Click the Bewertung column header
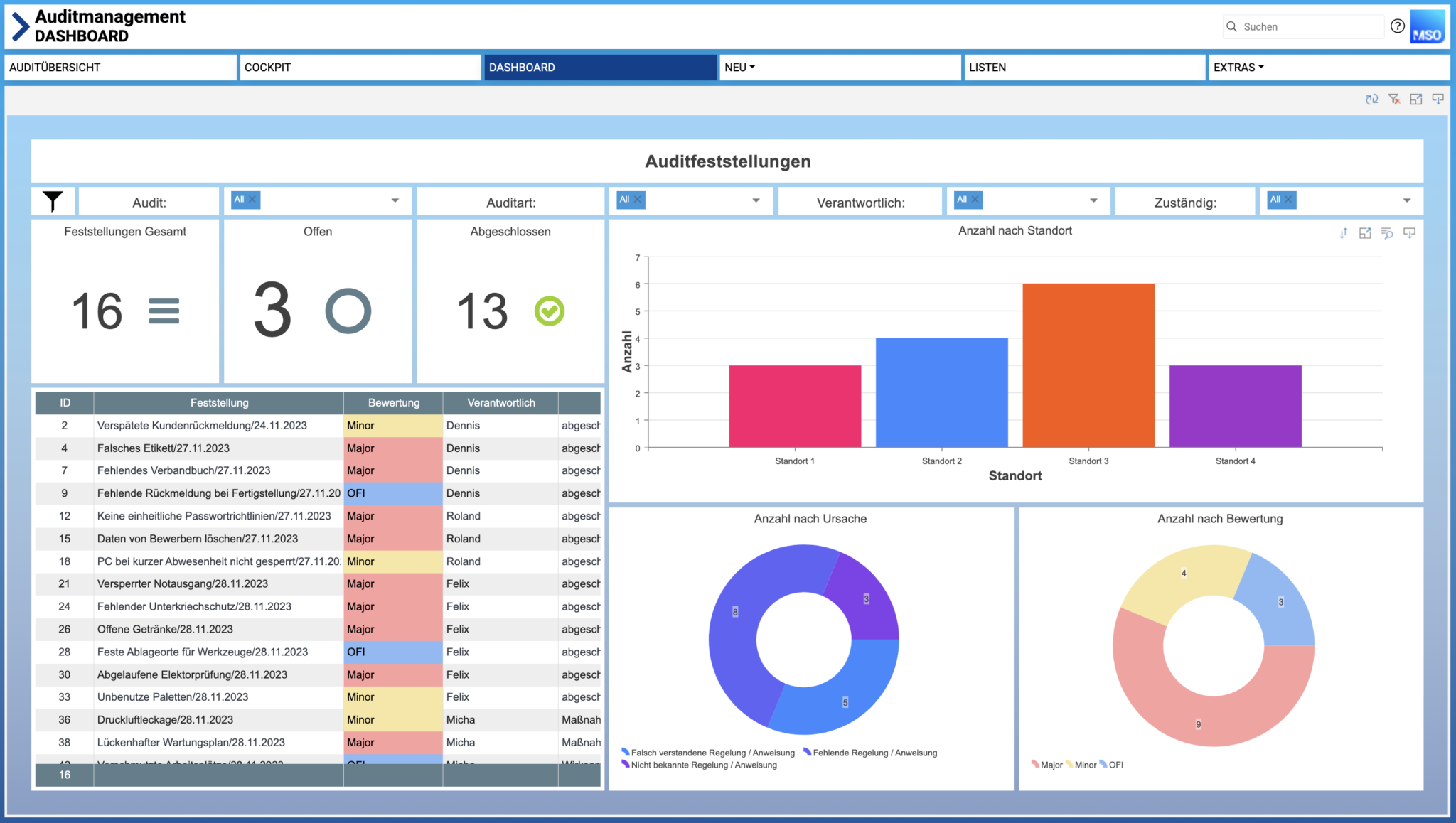 click(x=393, y=403)
